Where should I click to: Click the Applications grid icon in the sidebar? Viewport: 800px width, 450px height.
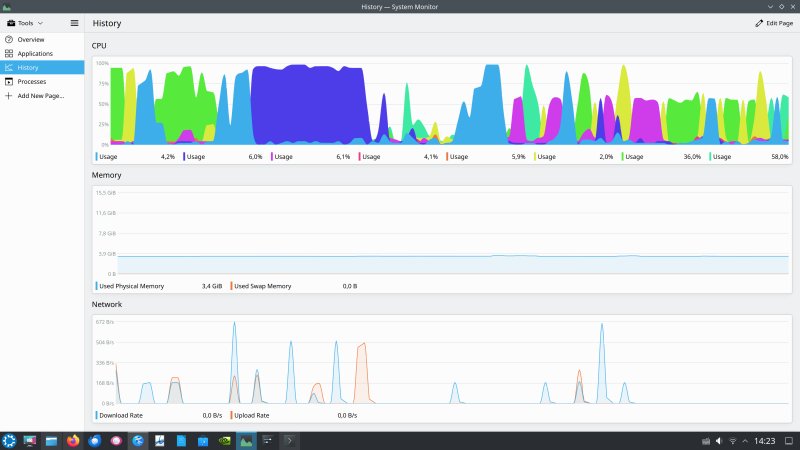(x=9, y=54)
